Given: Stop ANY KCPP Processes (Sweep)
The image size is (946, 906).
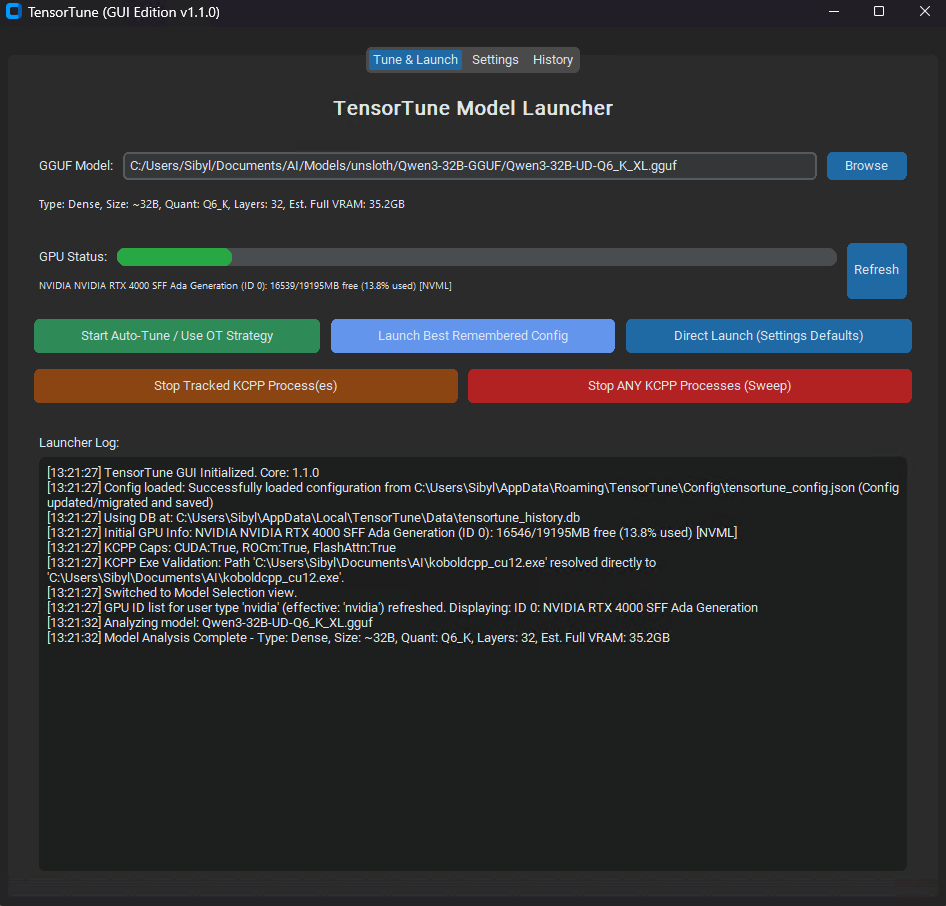Looking at the screenshot, I should click(690, 386).
